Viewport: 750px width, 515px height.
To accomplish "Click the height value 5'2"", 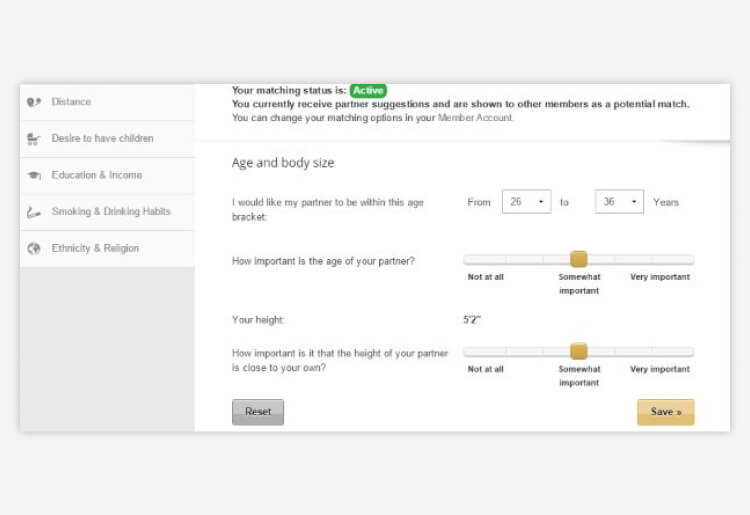I will click(472, 319).
